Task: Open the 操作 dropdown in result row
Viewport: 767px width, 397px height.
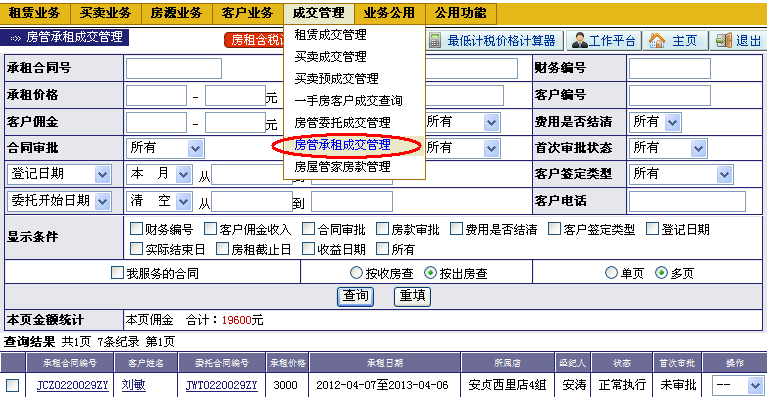Action: coord(737,385)
